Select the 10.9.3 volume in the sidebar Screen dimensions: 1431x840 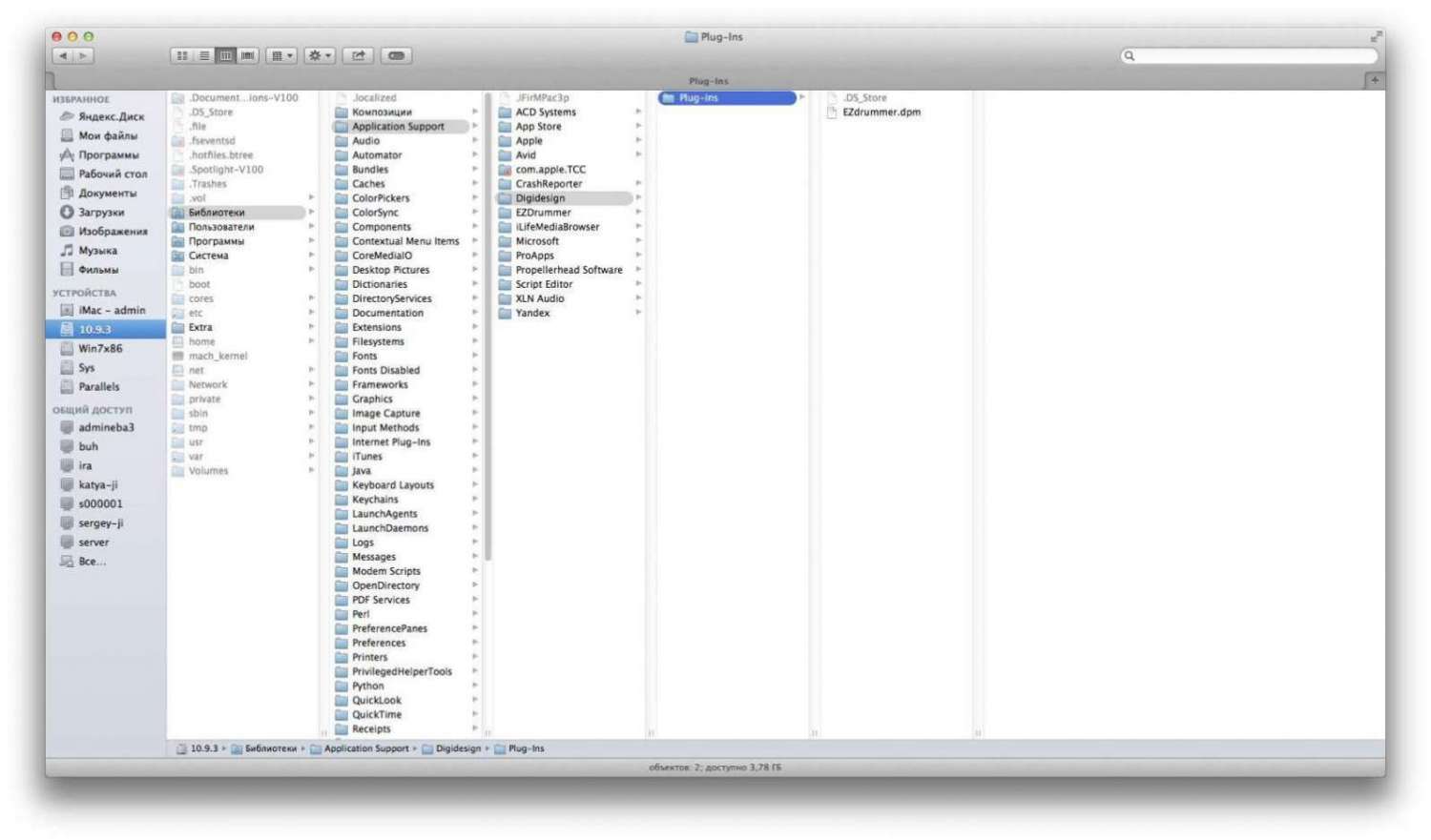pos(106,329)
